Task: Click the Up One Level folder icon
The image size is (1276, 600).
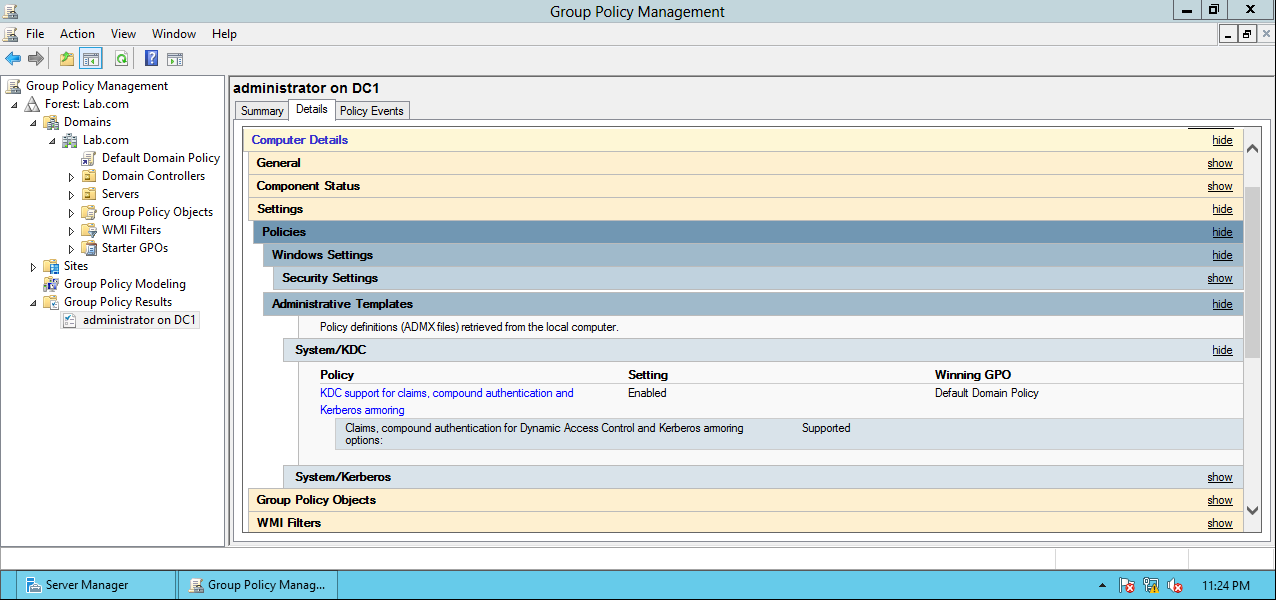Action: pyautogui.click(x=66, y=58)
